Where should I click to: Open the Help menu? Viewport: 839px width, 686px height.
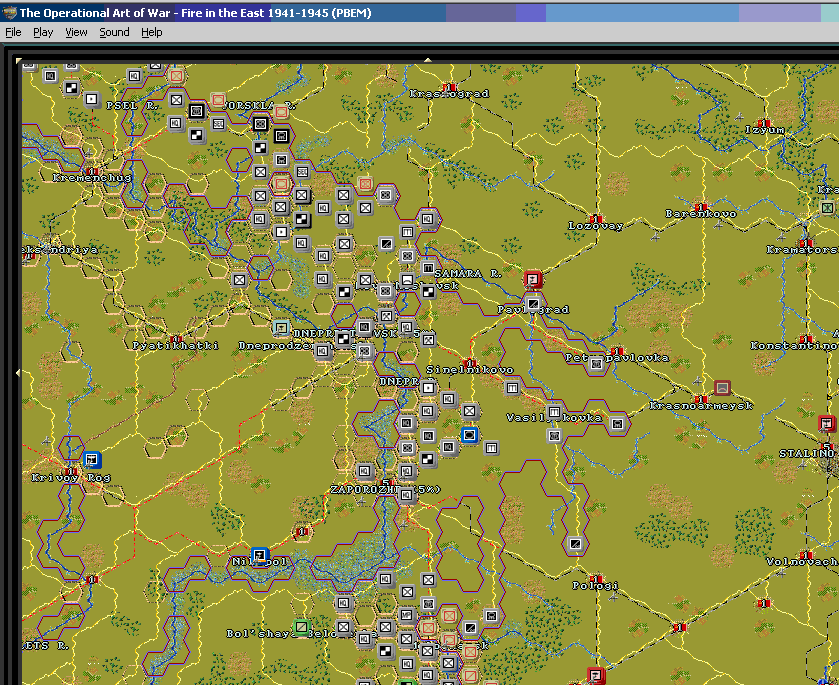[x=151, y=32]
